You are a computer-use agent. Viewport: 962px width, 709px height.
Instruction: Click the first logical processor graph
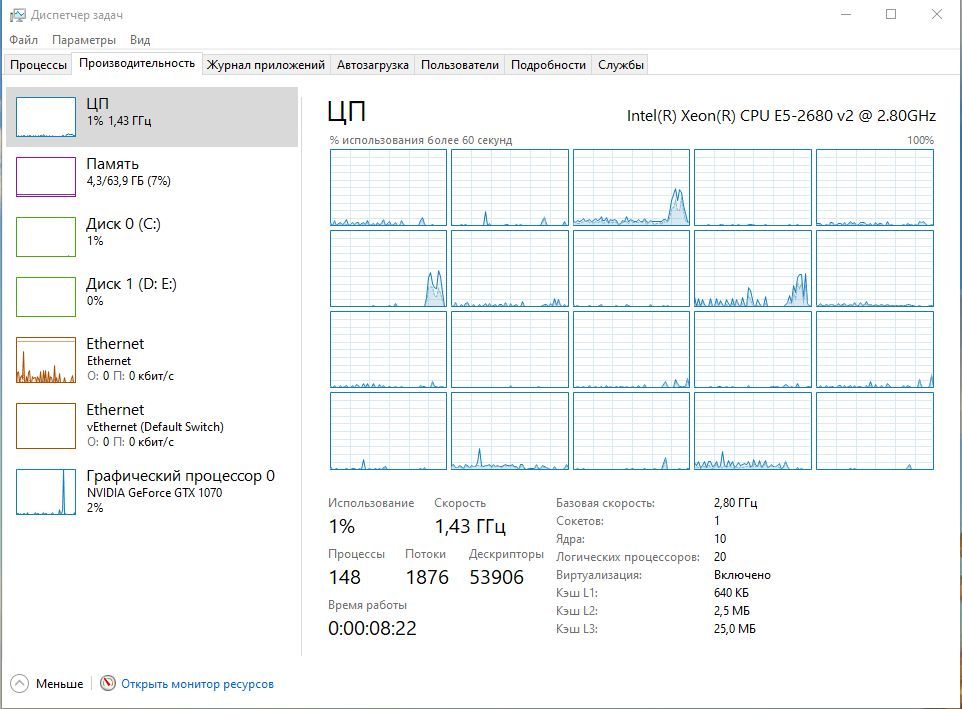point(388,188)
